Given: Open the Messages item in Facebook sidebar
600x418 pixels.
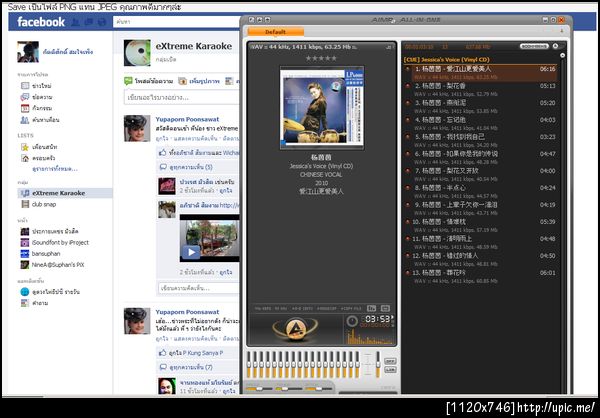Looking at the screenshot, I should [x=36, y=97].
